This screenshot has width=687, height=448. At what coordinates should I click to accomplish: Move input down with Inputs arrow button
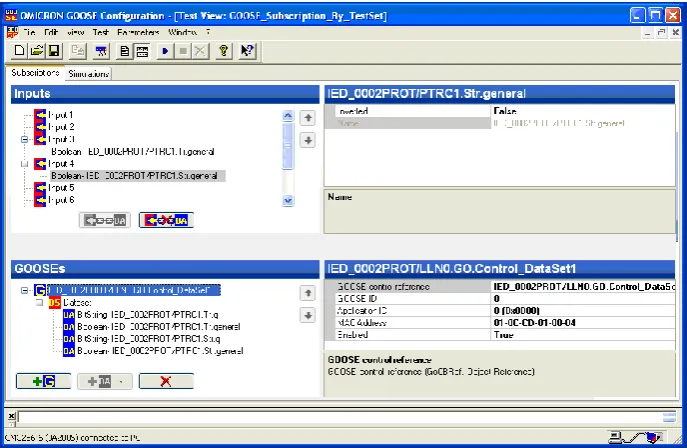point(308,141)
